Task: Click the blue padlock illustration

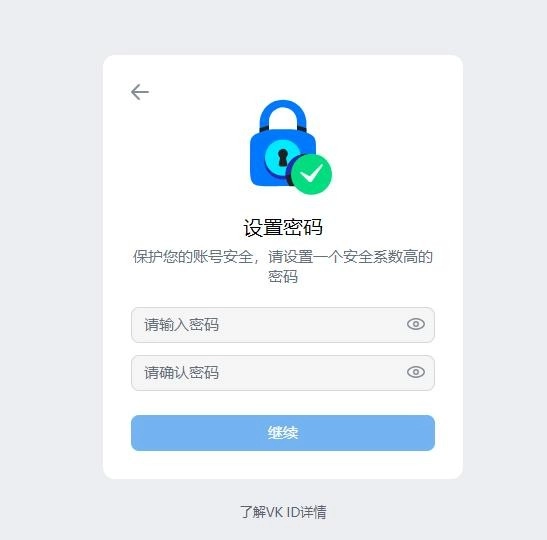Action: 290,147
